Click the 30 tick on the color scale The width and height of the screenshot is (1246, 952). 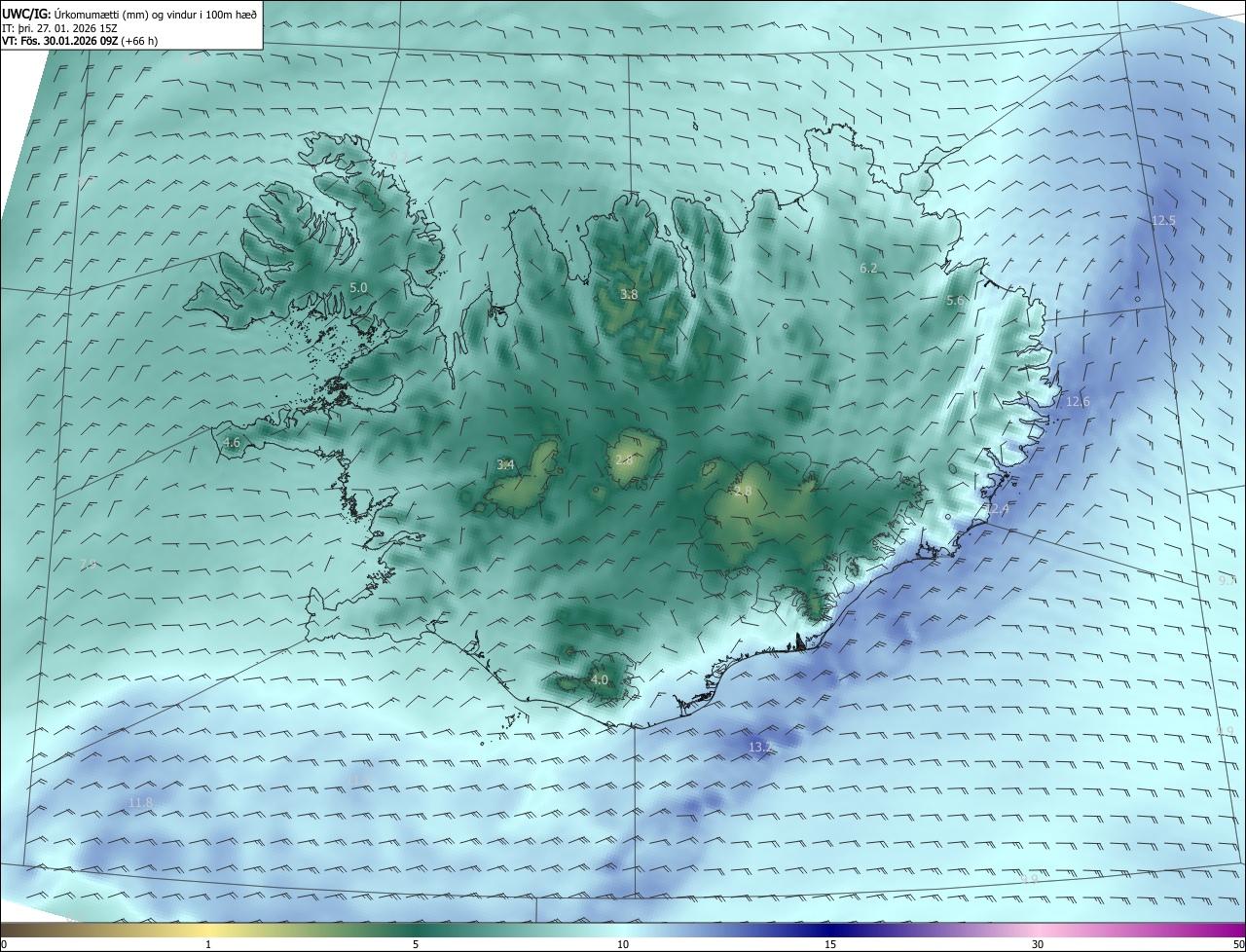(1038, 944)
